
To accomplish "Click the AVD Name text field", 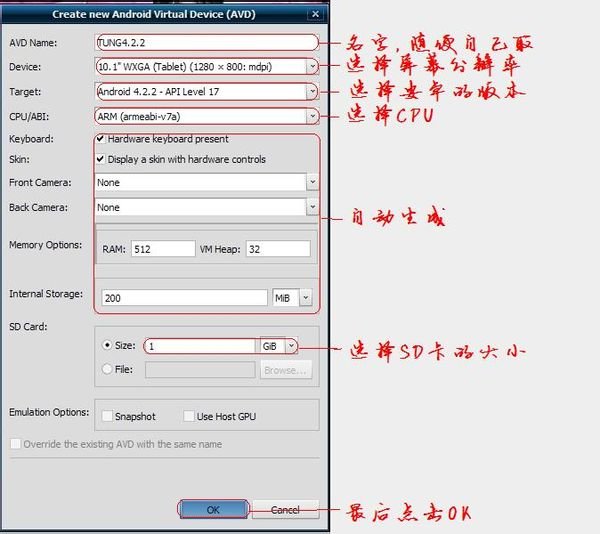I will [x=205, y=42].
